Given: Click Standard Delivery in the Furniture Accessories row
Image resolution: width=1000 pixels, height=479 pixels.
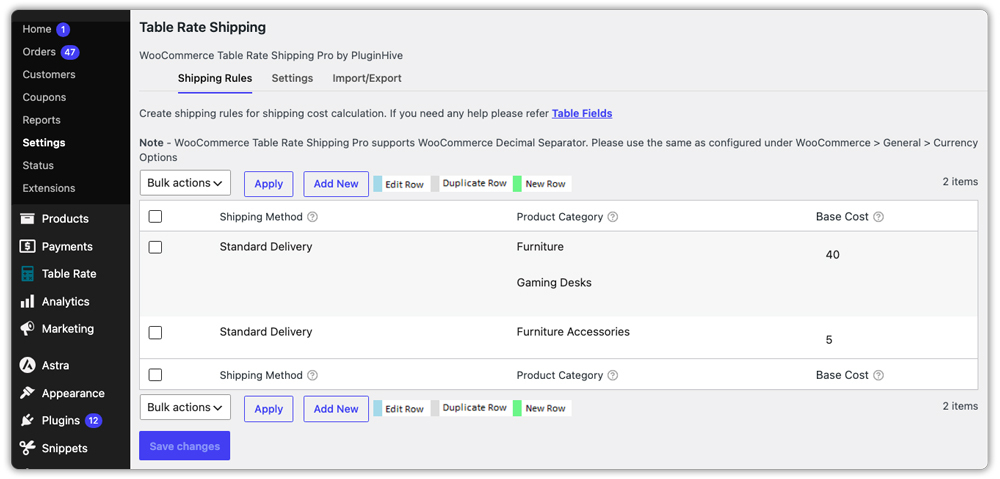Looking at the screenshot, I should [266, 332].
